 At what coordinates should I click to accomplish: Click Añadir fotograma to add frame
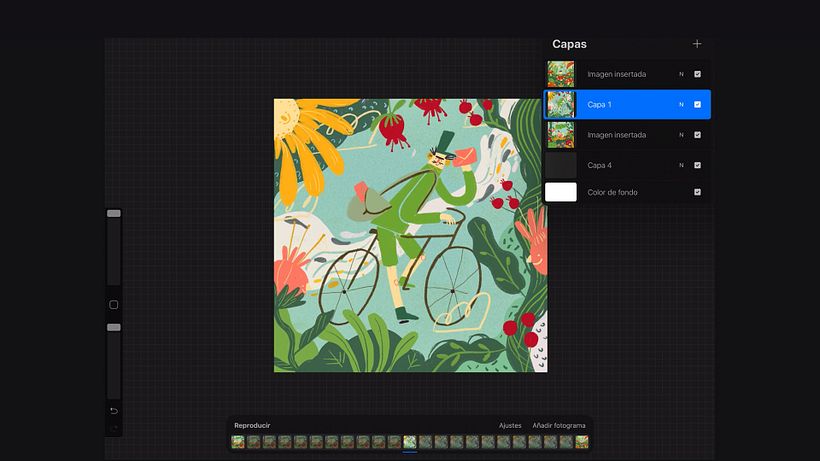(x=559, y=425)
